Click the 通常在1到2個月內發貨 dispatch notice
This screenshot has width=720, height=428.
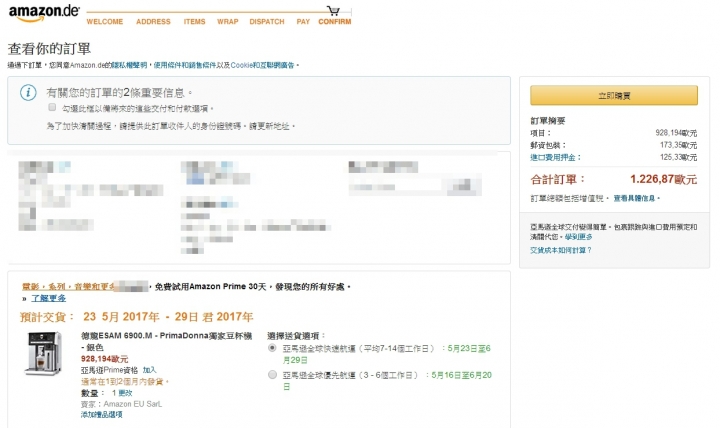pyautogui.click(x=125, y=382)
